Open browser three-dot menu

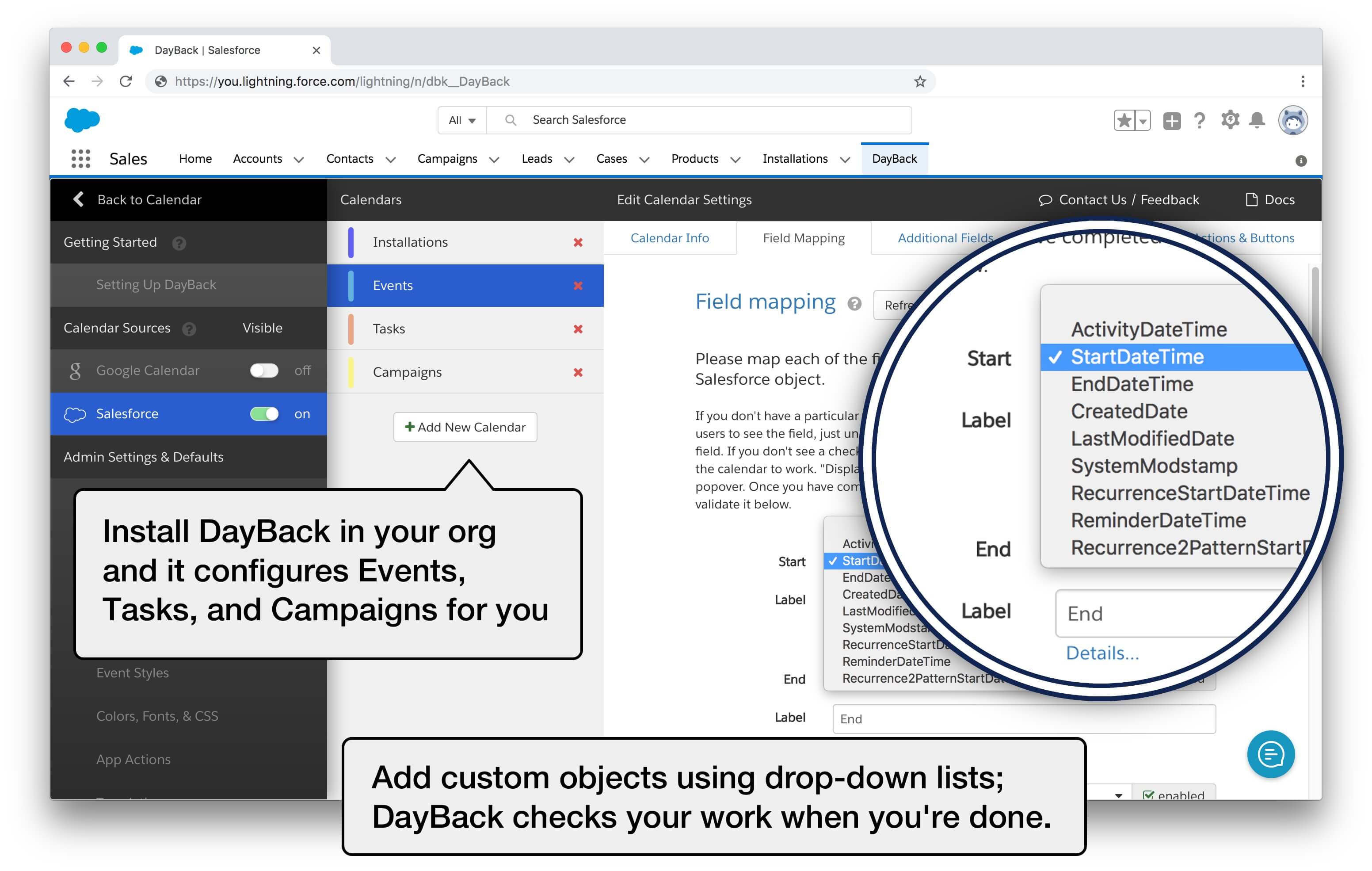point(1303,81)
